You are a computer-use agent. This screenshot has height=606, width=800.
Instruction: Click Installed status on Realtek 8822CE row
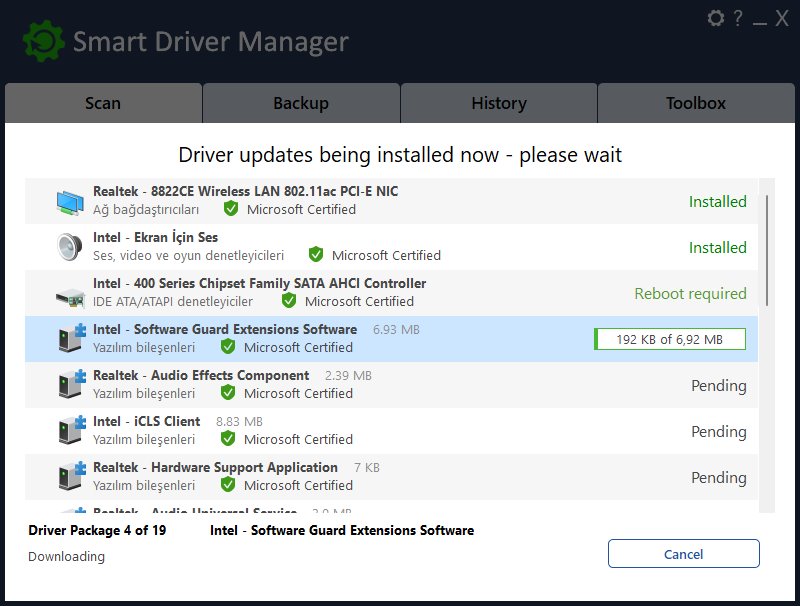717,201
